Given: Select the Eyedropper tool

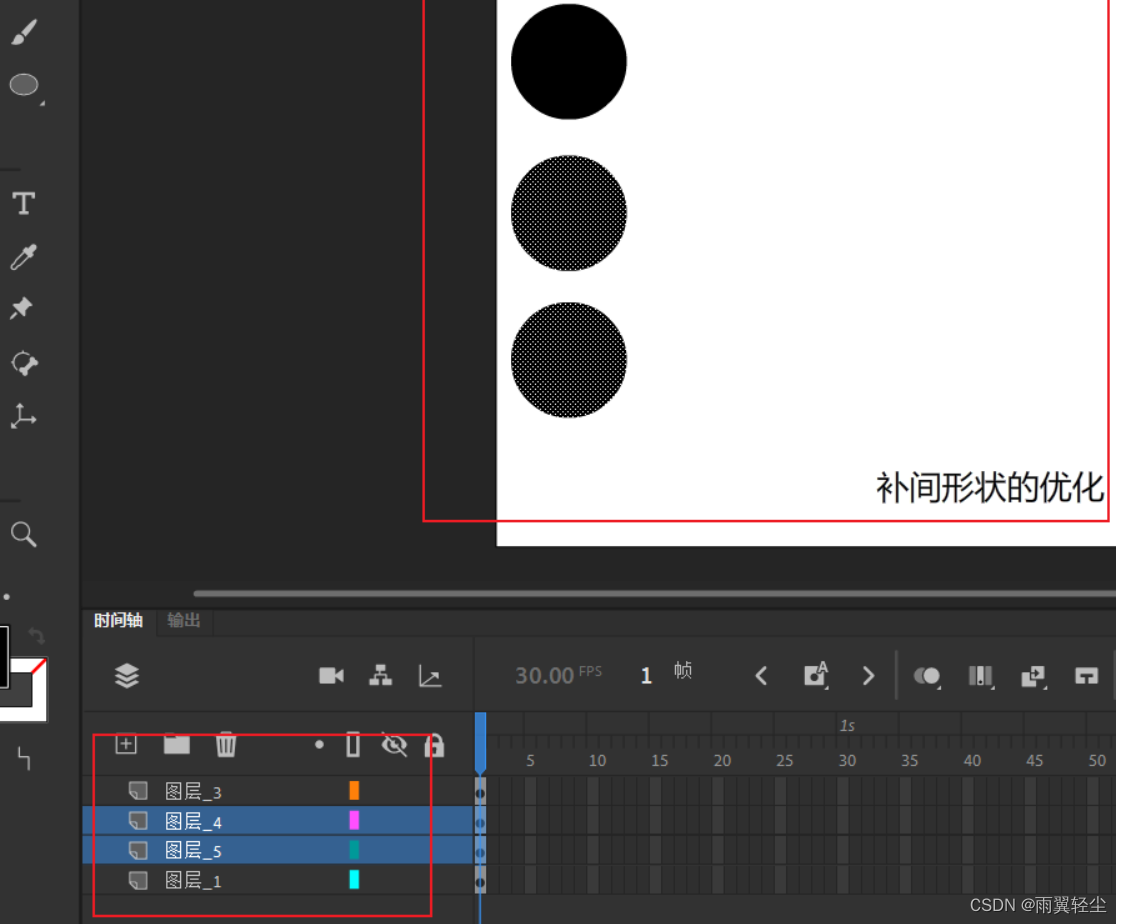Looking at the screenshot, I should tap(24, 256).
